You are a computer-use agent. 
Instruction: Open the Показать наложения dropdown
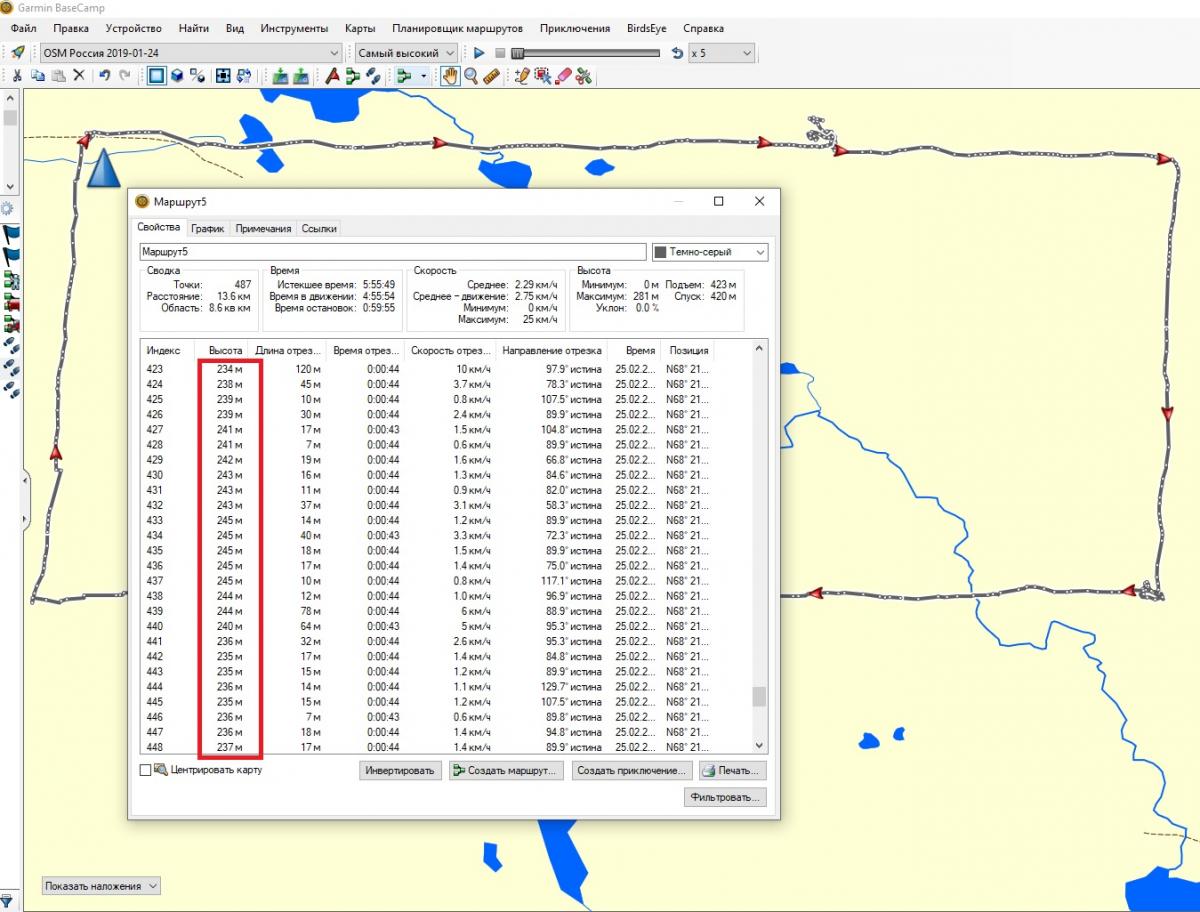[101, 886]
